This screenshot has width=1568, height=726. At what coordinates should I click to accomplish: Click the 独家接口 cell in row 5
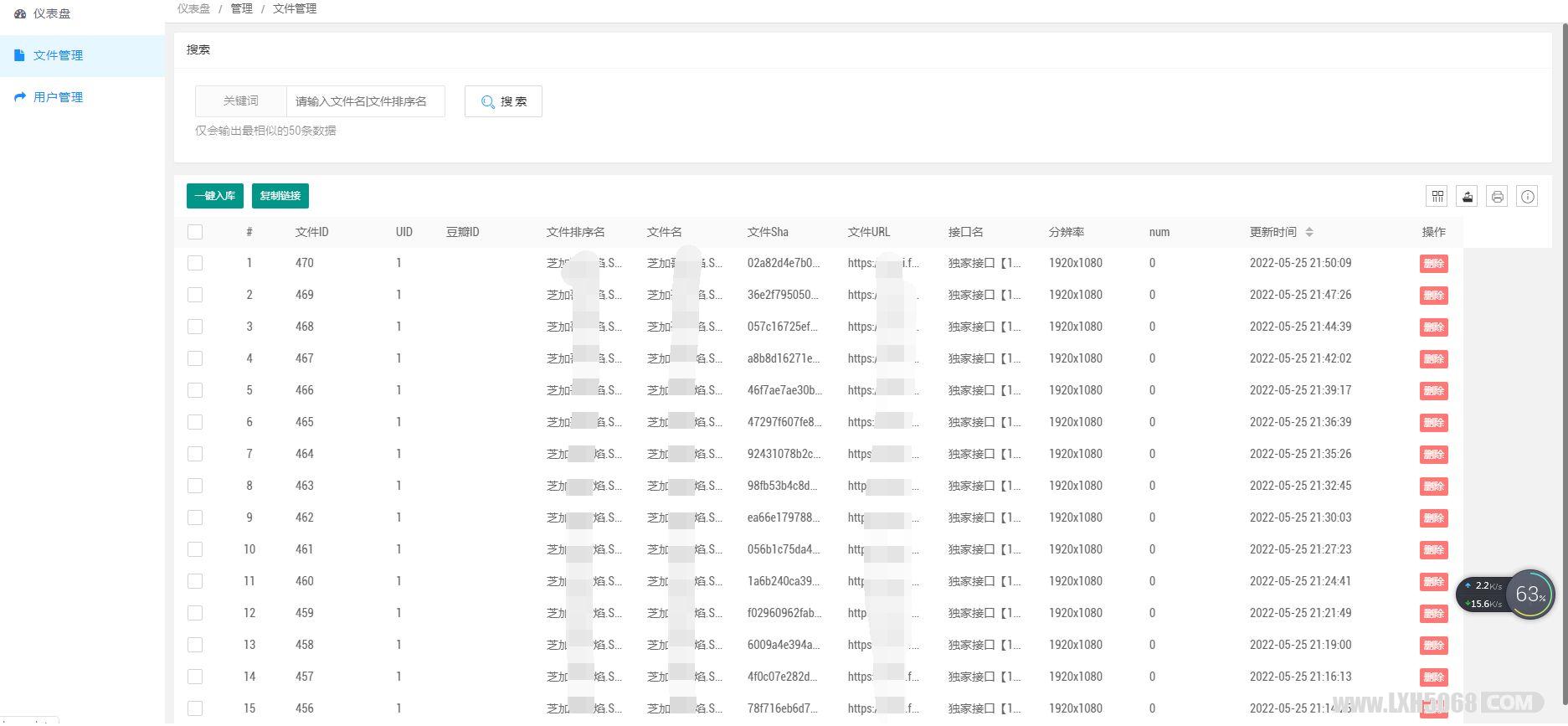(x=984, y=390)
